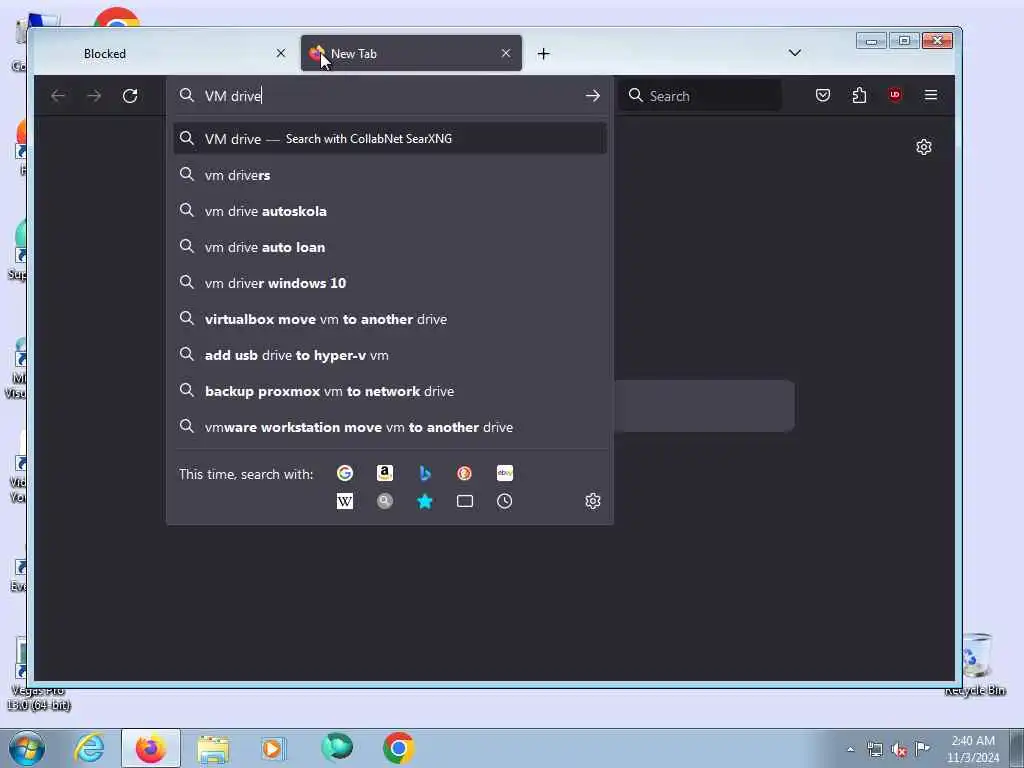Open the Pocket save icon
Image resolution: width=1024 pixels, height=768 pixels.
(823, 95)
